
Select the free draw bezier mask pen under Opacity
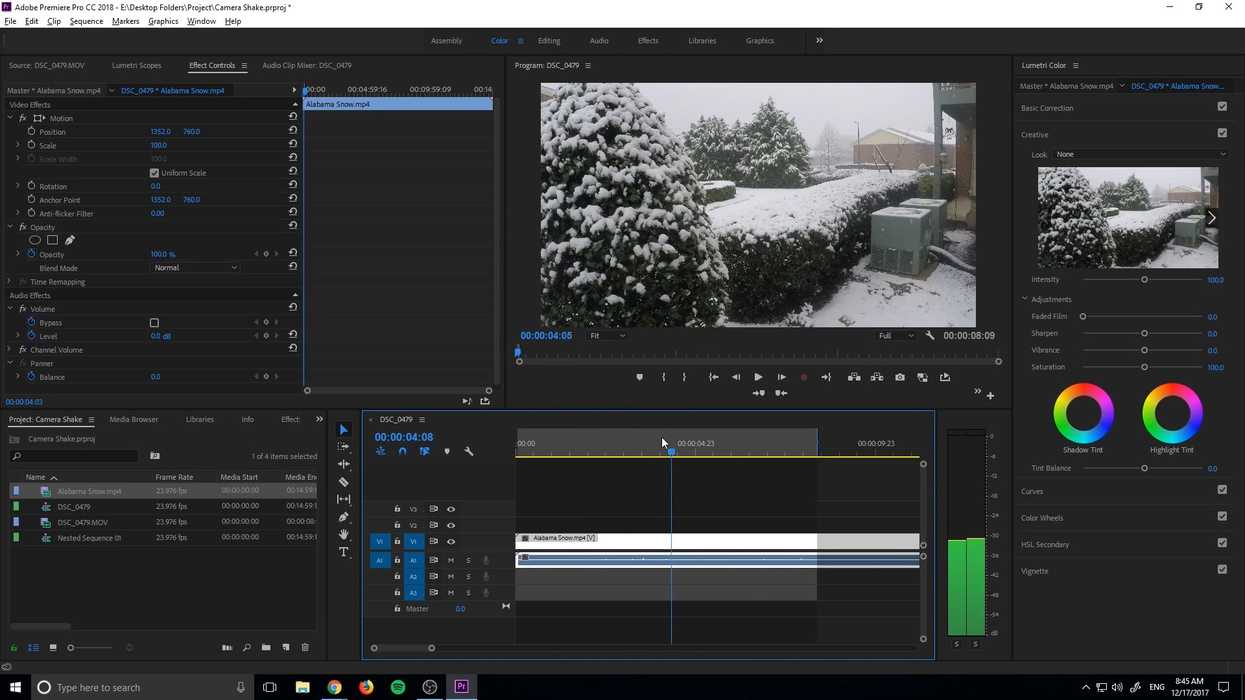(x=70, y=240)
